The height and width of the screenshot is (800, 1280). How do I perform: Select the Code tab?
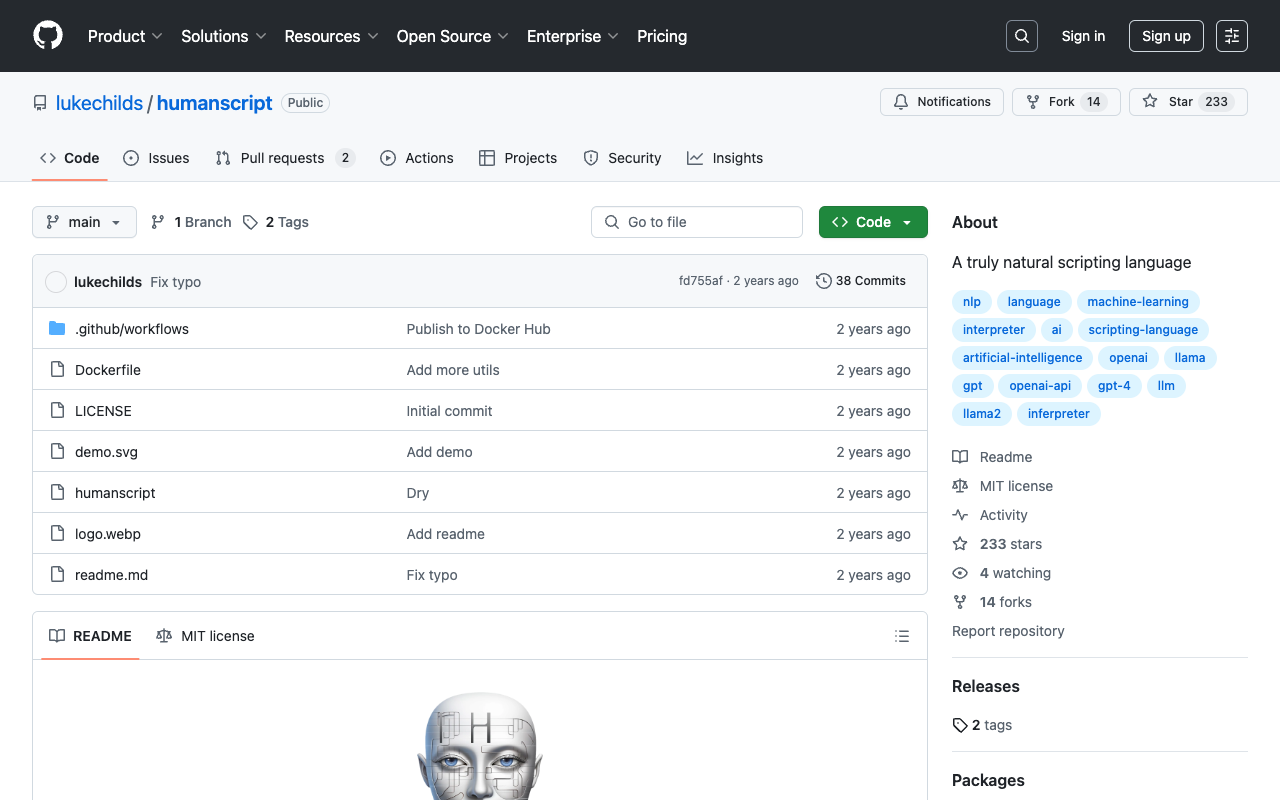point(70,158)
